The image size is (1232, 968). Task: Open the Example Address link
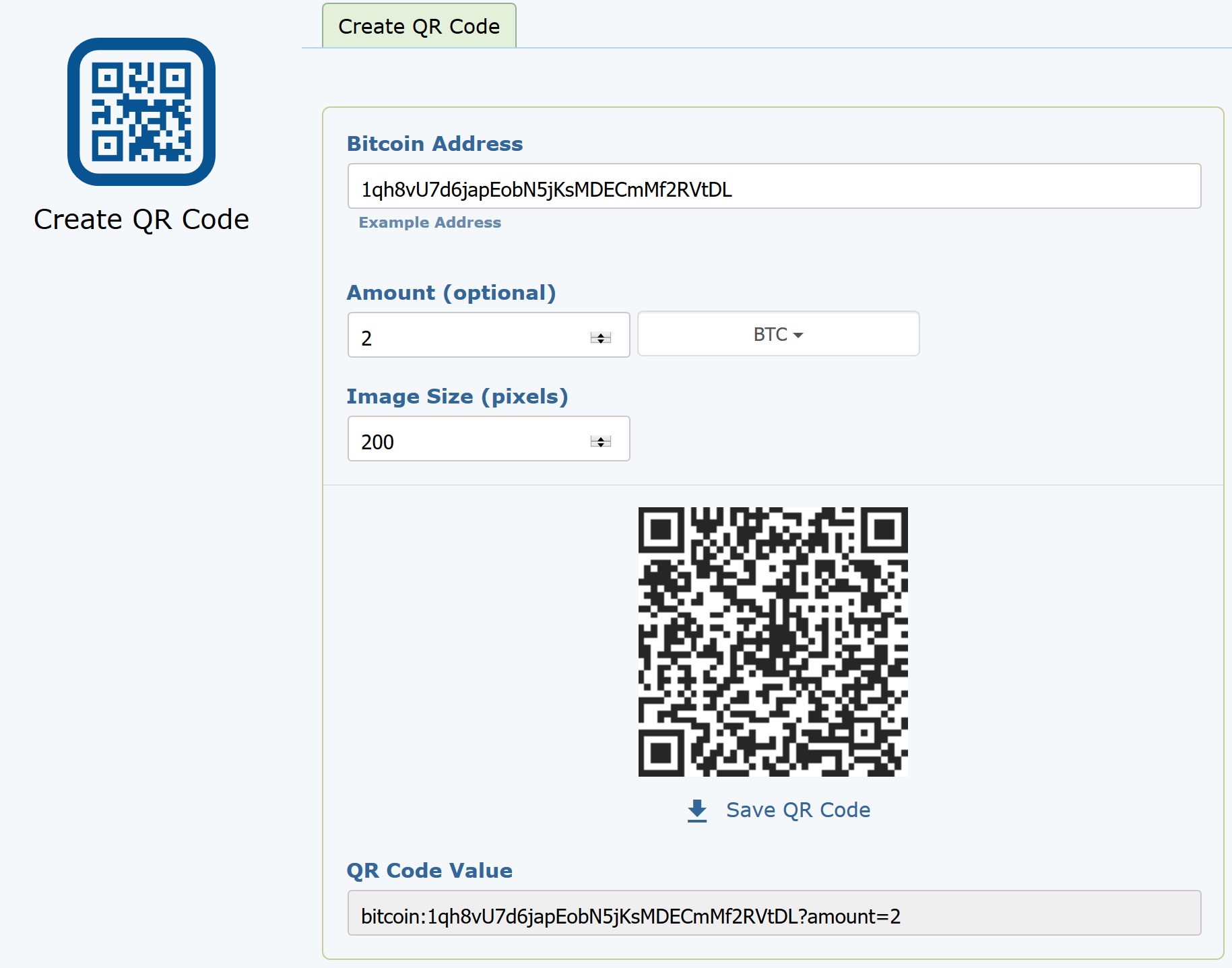click(430, 222)
